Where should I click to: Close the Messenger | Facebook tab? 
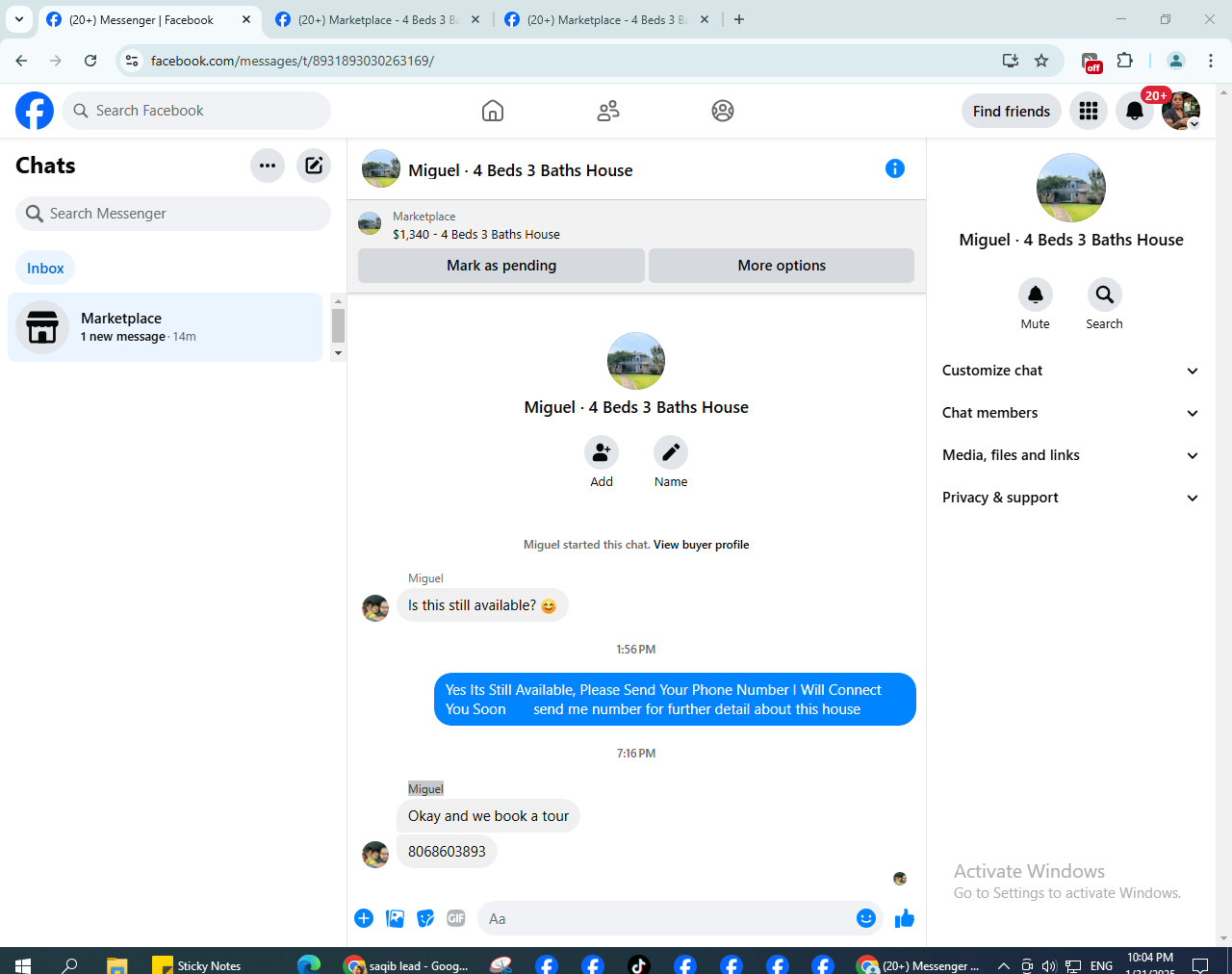tap(246, 19)
